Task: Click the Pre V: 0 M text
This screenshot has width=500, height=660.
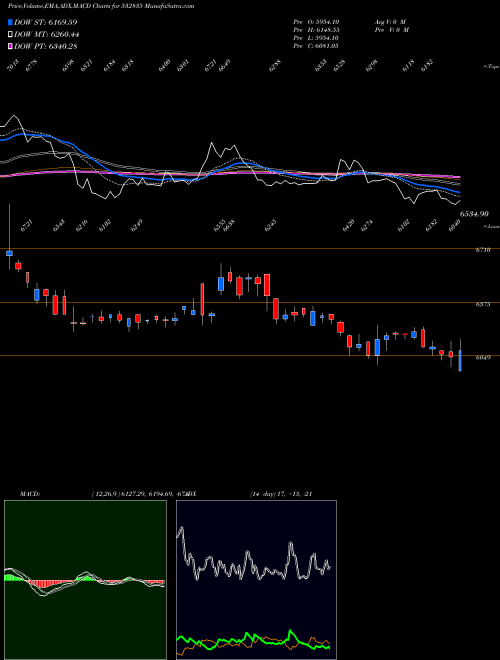Action: 391,30
